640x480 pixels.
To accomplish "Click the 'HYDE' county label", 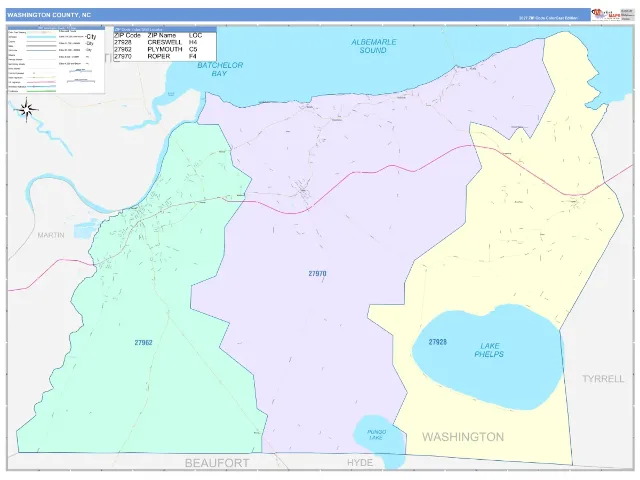I will (360, 462).
